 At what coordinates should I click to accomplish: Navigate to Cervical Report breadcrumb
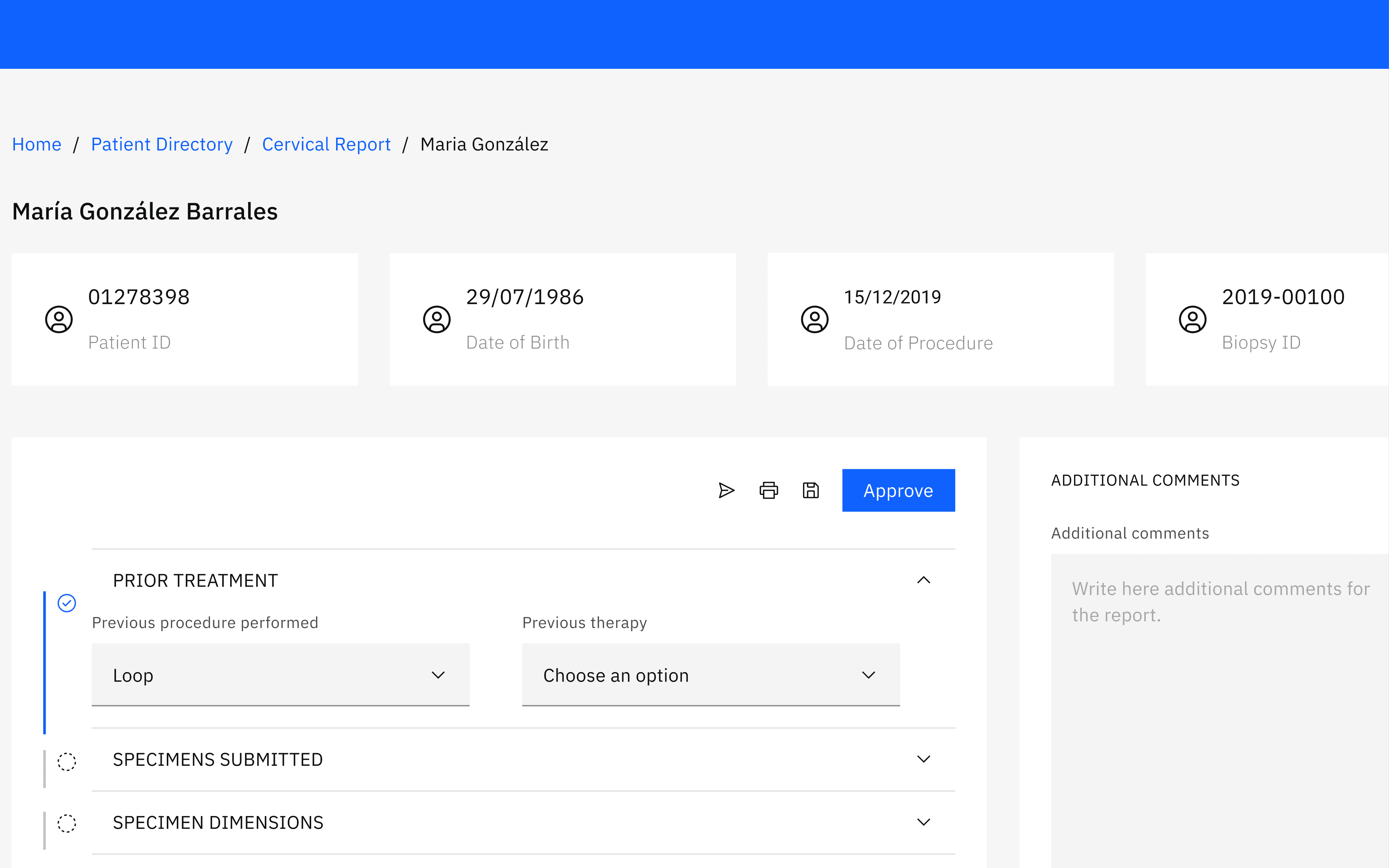(326, 144)
